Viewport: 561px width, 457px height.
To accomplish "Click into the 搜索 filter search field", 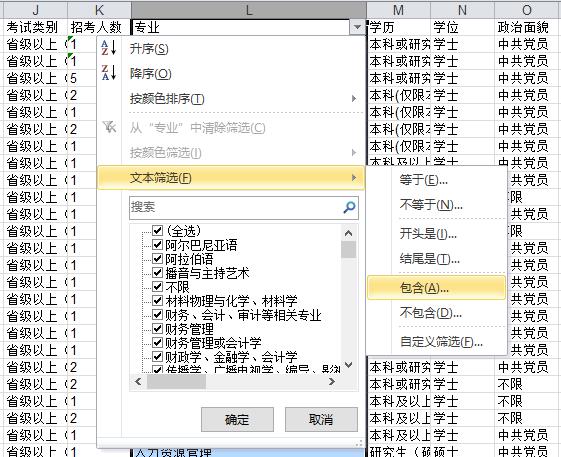I will click(236, 207).
